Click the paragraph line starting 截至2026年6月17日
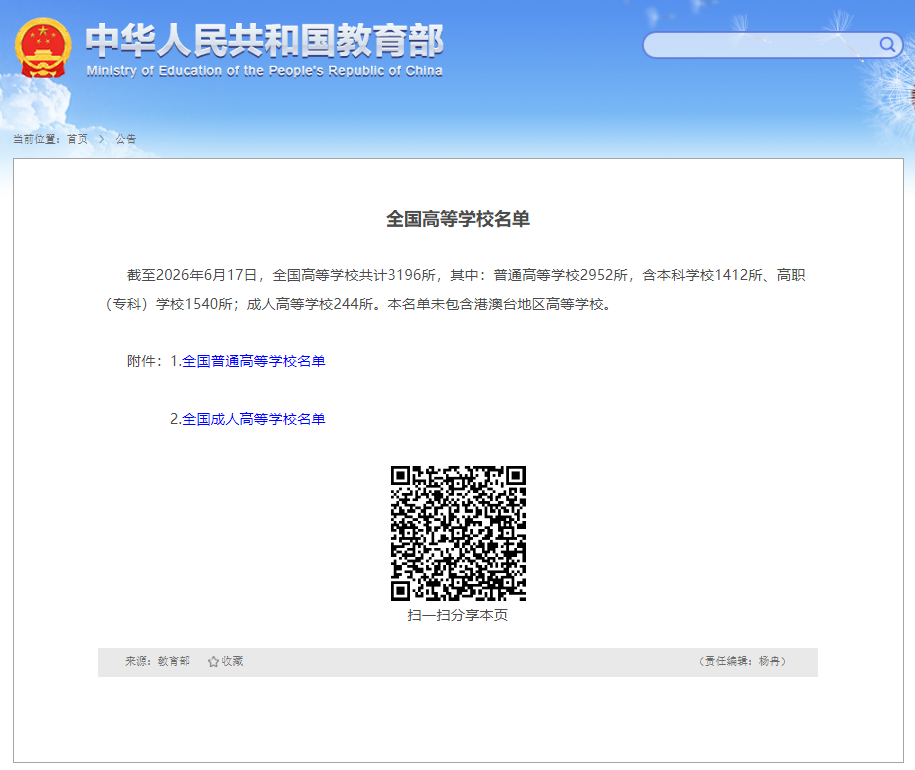The image size is (915, 770). pyautogui.click(x=466, y=275)
